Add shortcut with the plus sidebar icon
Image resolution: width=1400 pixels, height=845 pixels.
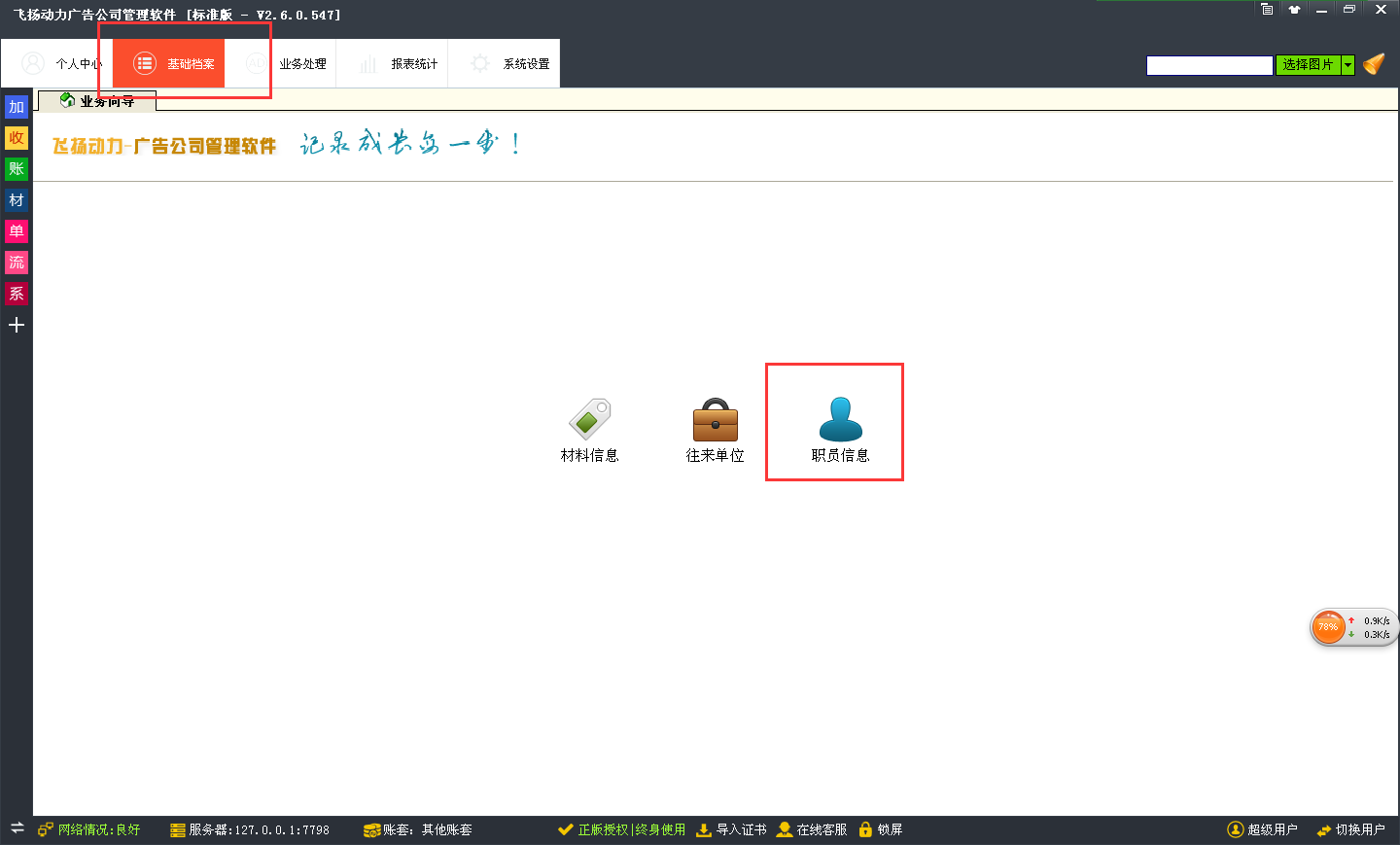17,325
